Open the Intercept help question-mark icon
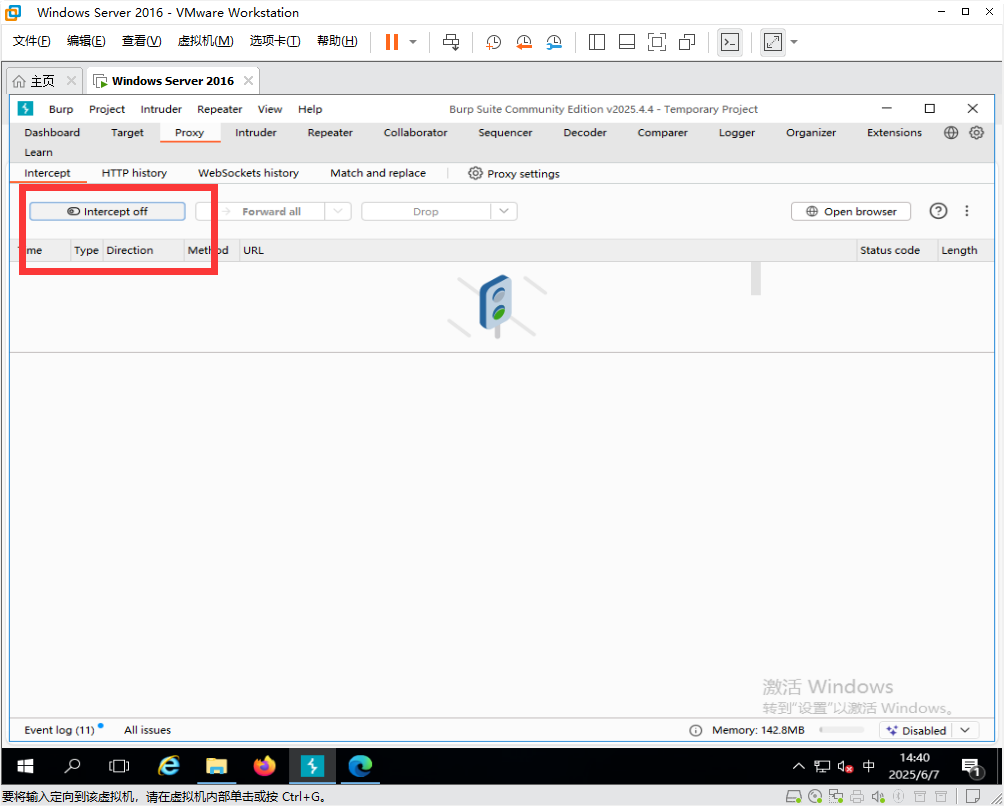Image resolution: width=1004 pixels, height=806 pixels. [x=938, y=211]
